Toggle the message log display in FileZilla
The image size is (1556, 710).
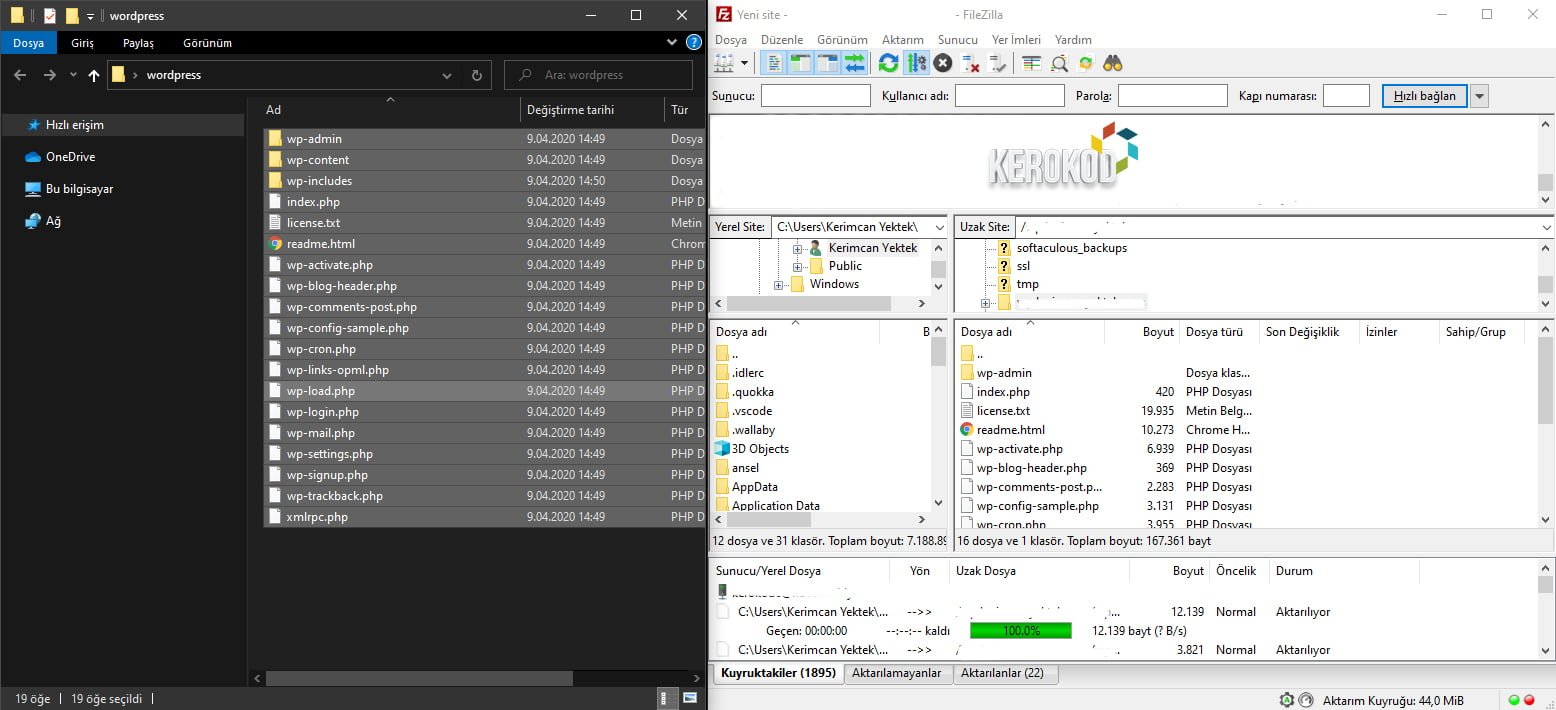click(x=774, y=63)
